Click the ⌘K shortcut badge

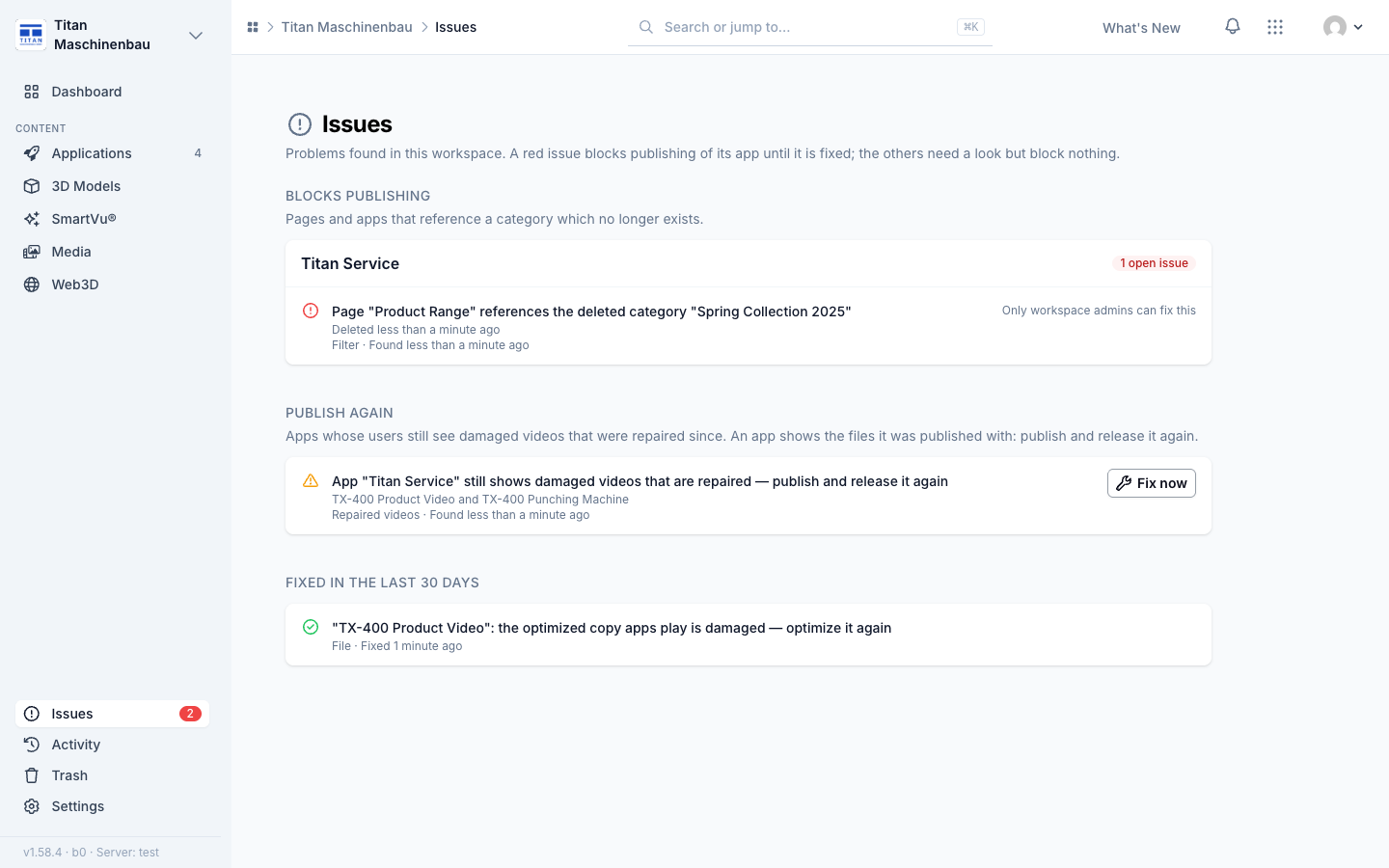[x=970, y=27]
